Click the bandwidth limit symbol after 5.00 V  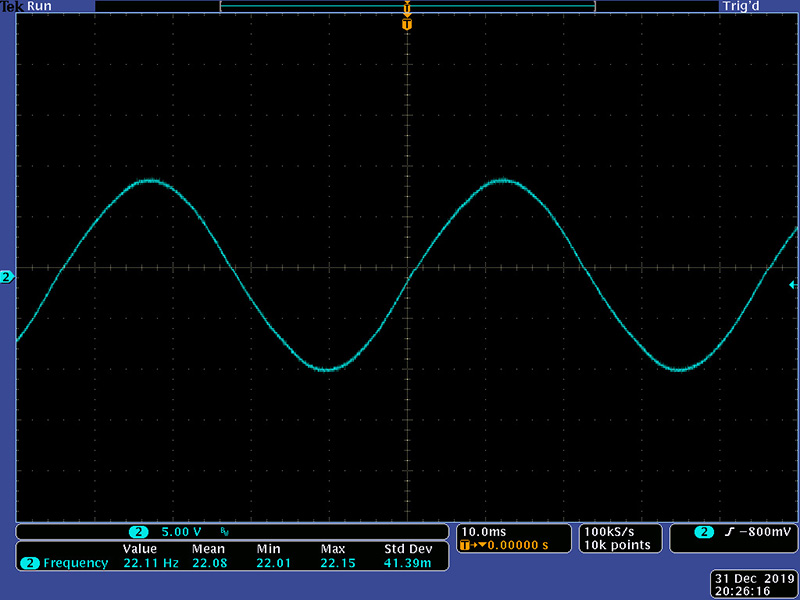tap(224, 531)
